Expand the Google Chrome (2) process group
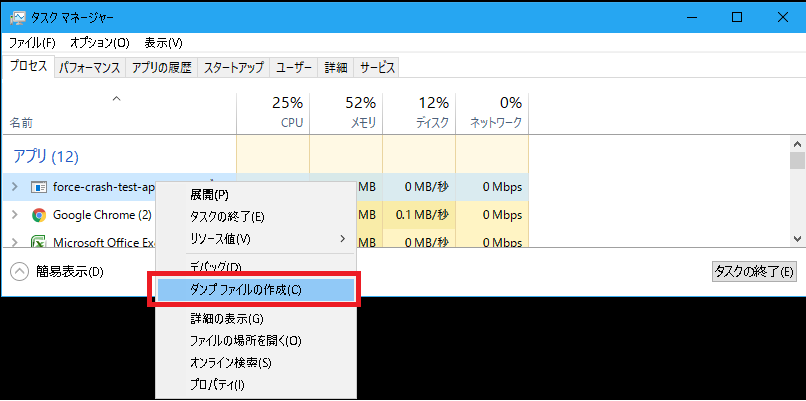The width and height of the screenshot is (806, 401). point(15,215)
